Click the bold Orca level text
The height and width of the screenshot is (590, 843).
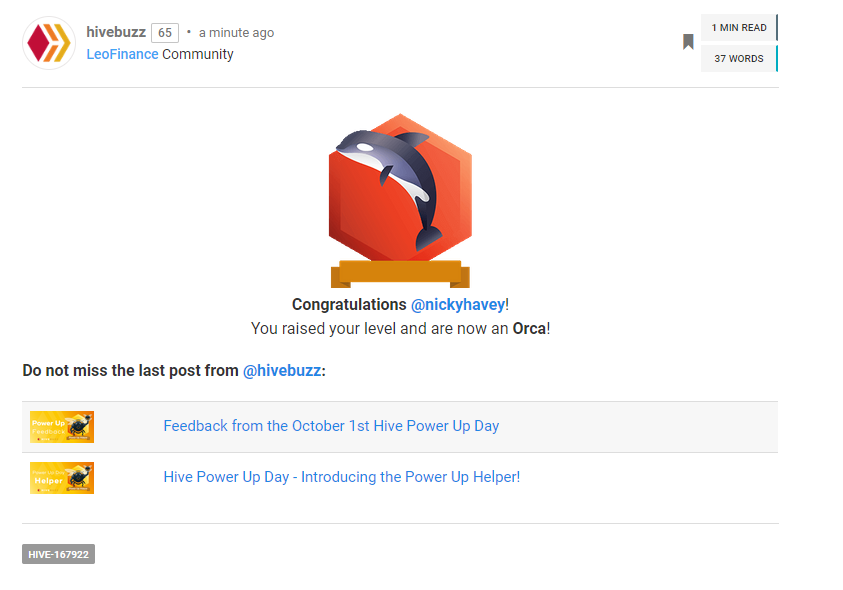point(529,329)
